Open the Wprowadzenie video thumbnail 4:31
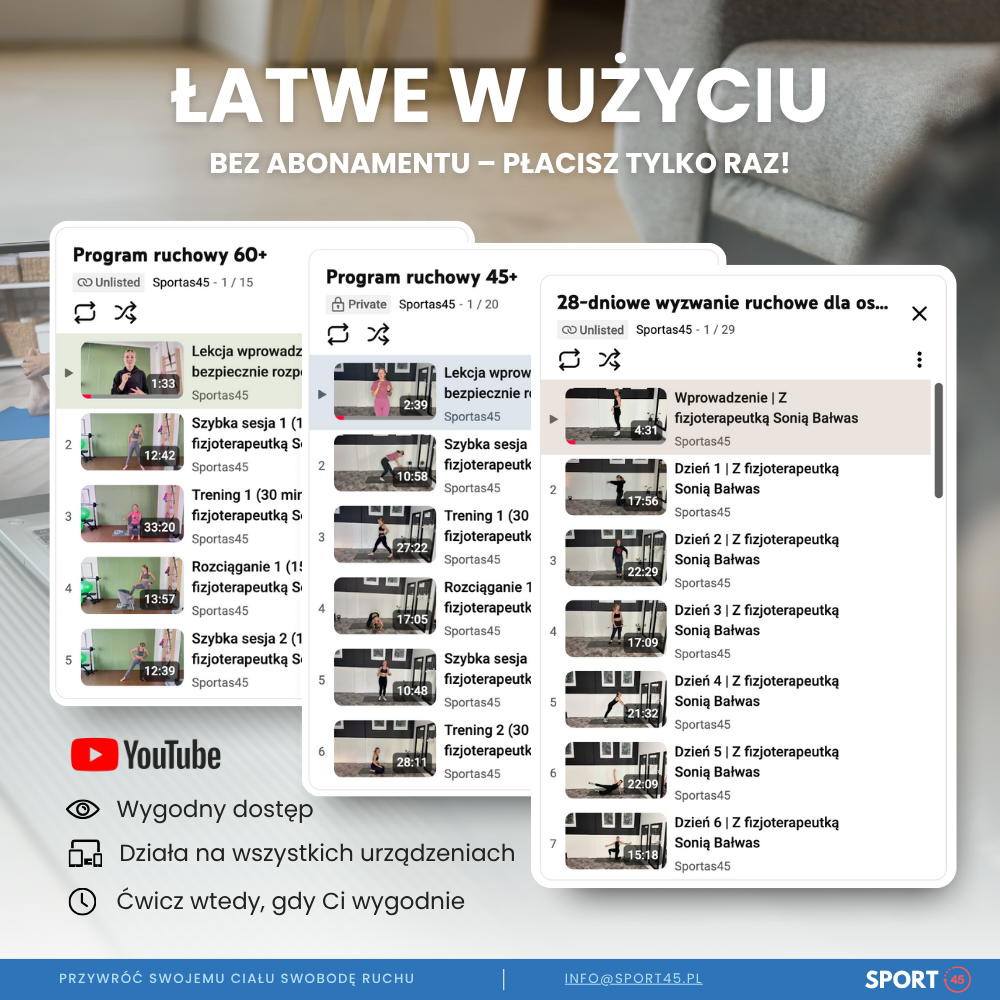1000x1000 pixels. coord(615,416)
